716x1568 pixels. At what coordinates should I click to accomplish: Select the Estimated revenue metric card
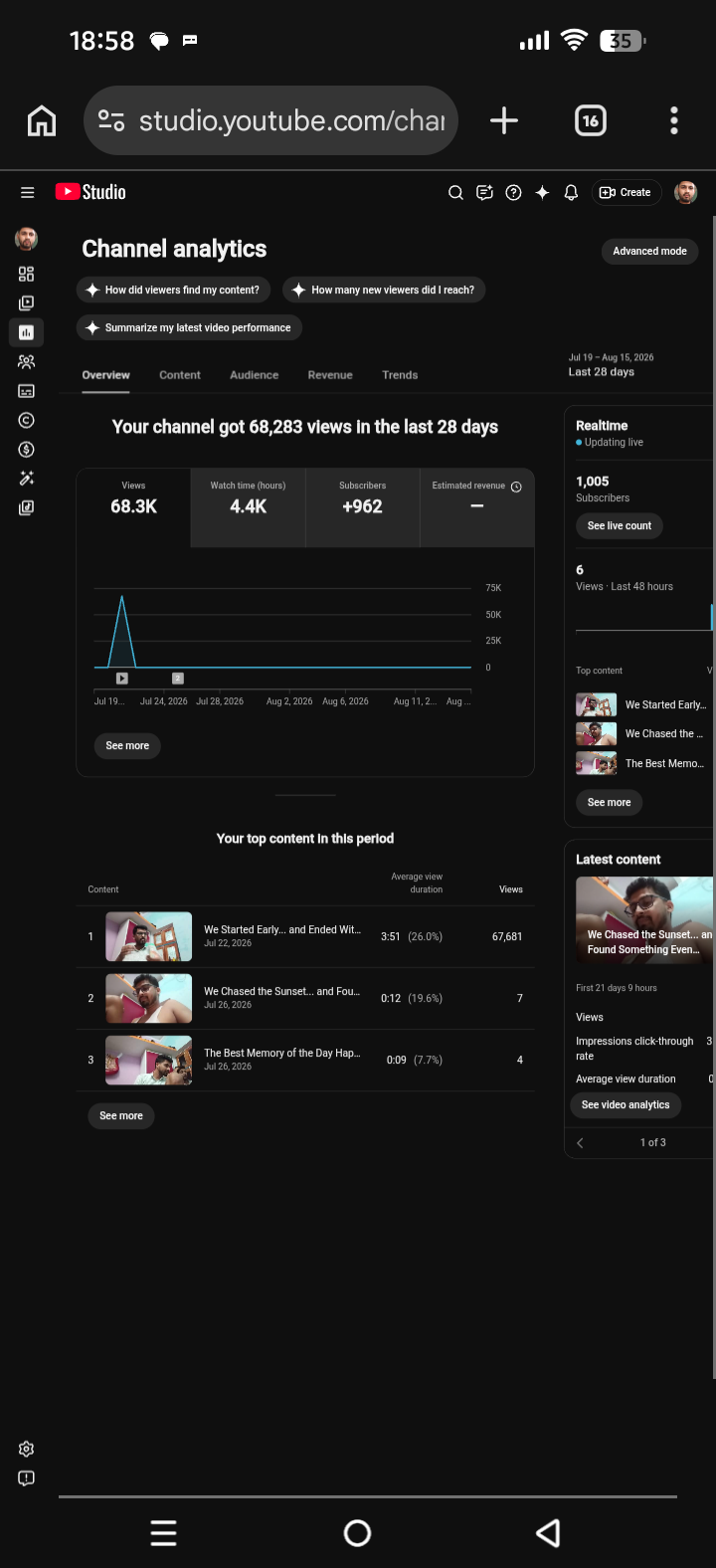point(477,507)
